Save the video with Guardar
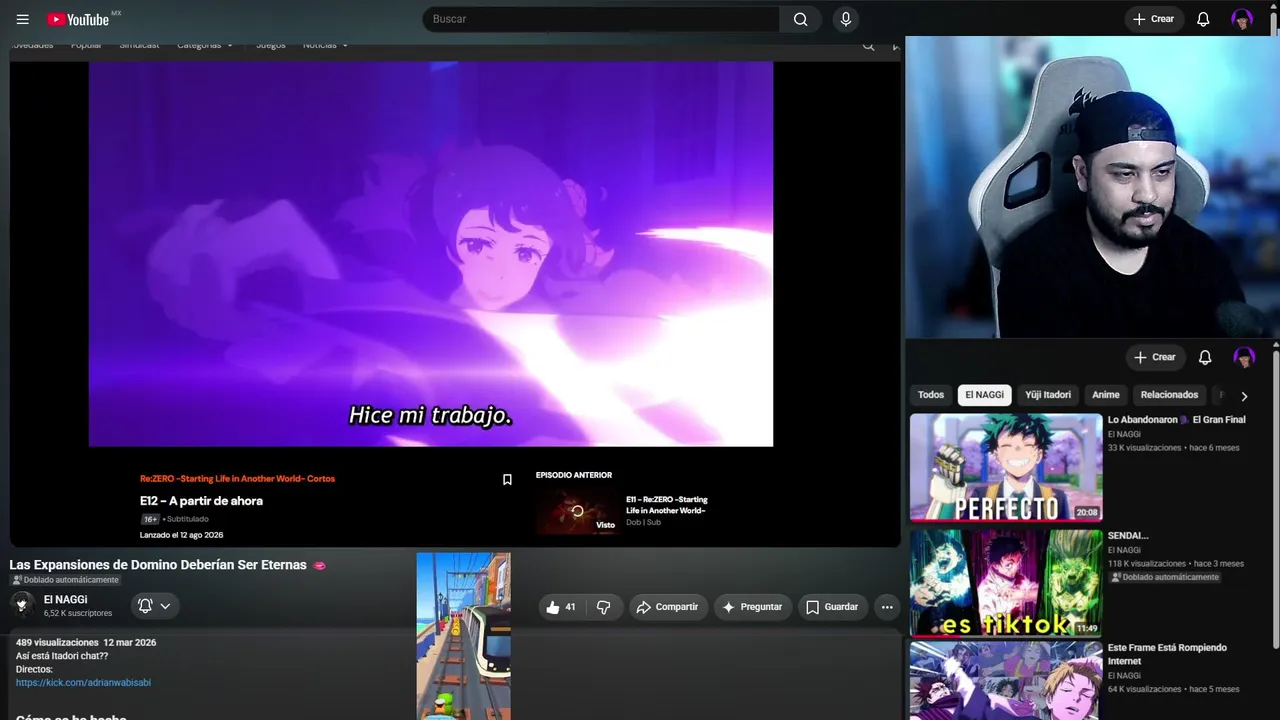This screenshot has height=720, width=1280. [832, 607]
